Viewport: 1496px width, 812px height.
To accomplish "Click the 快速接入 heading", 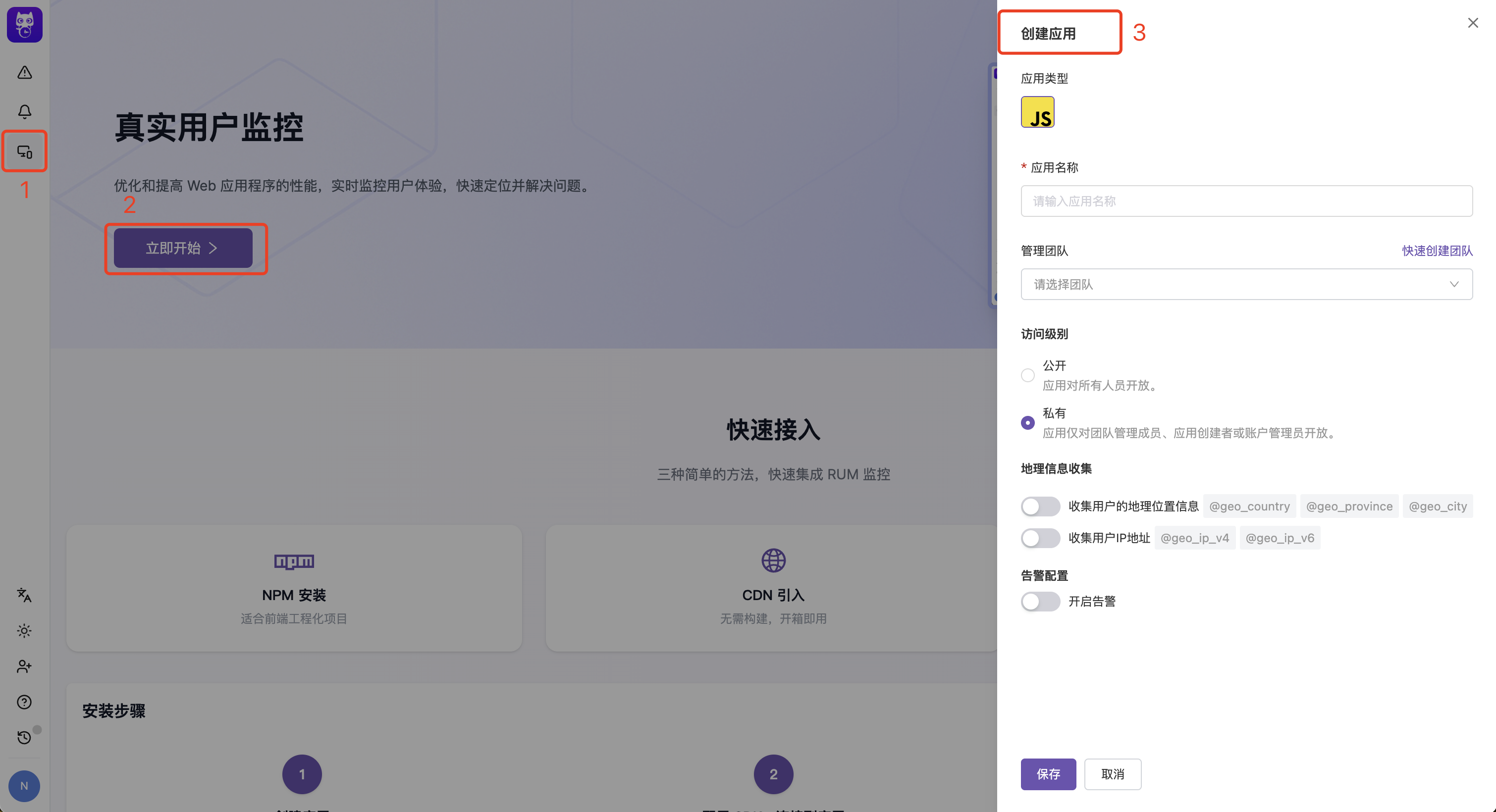I will pyautogui.click(x=774, y=429).
